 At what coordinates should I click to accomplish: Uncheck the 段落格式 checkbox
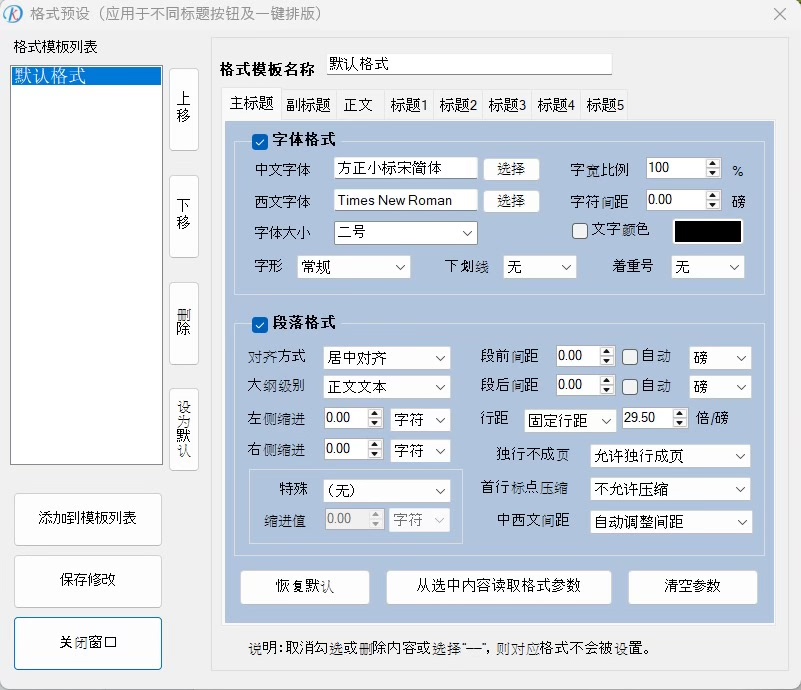coord(260,324)
